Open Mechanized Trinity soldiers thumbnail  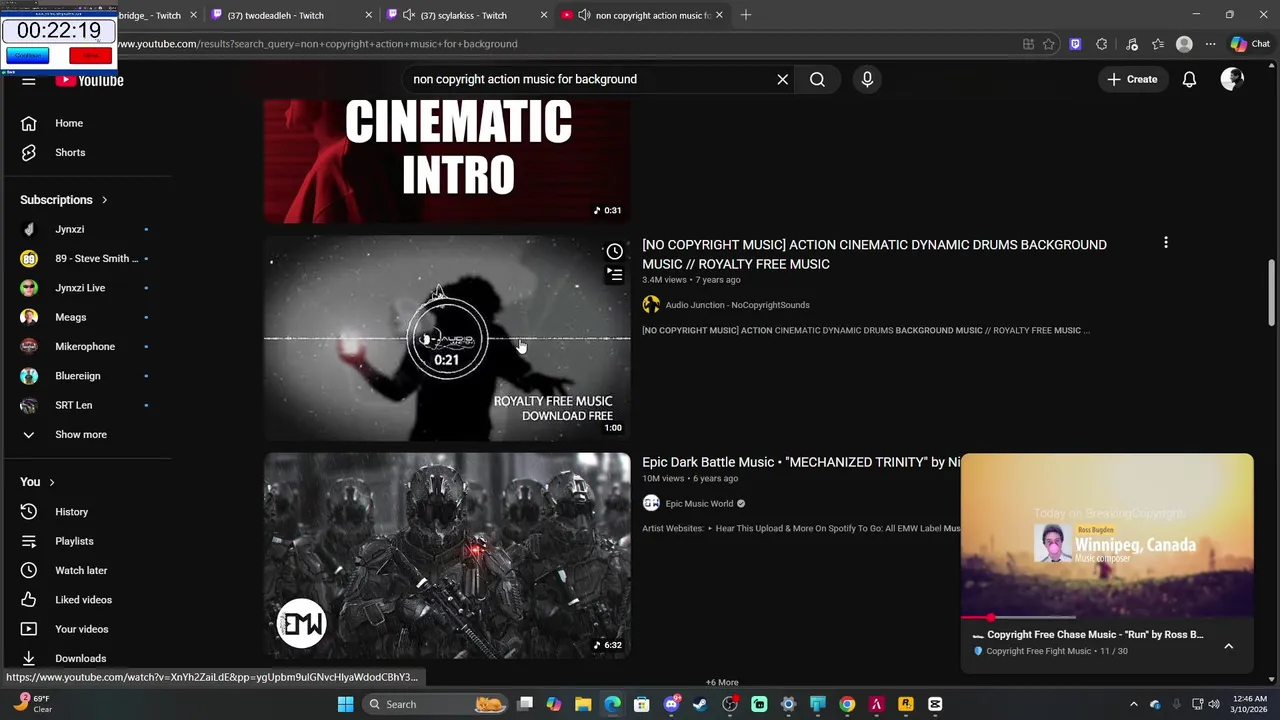[447, 556]
